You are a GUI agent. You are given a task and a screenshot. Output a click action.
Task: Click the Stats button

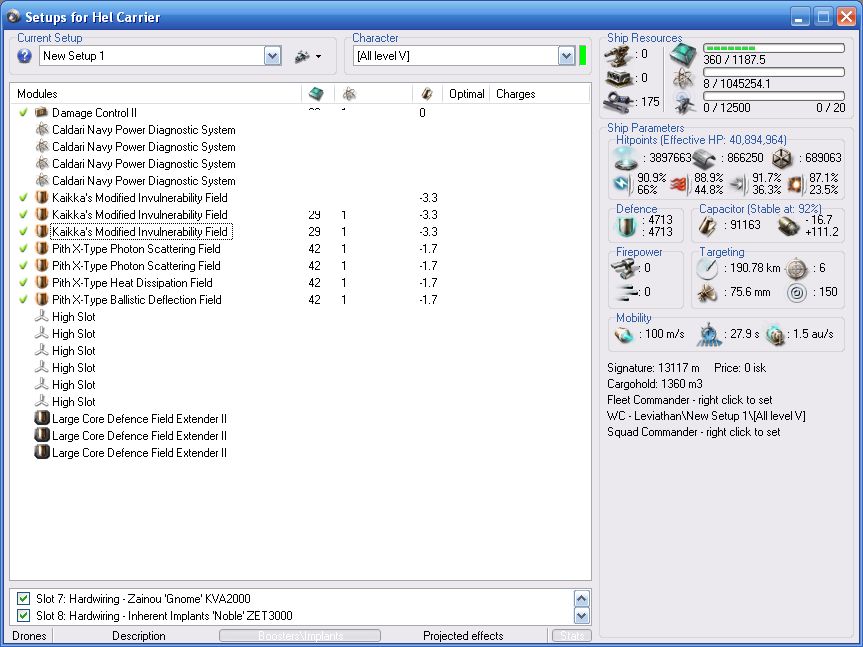[572, 636]
